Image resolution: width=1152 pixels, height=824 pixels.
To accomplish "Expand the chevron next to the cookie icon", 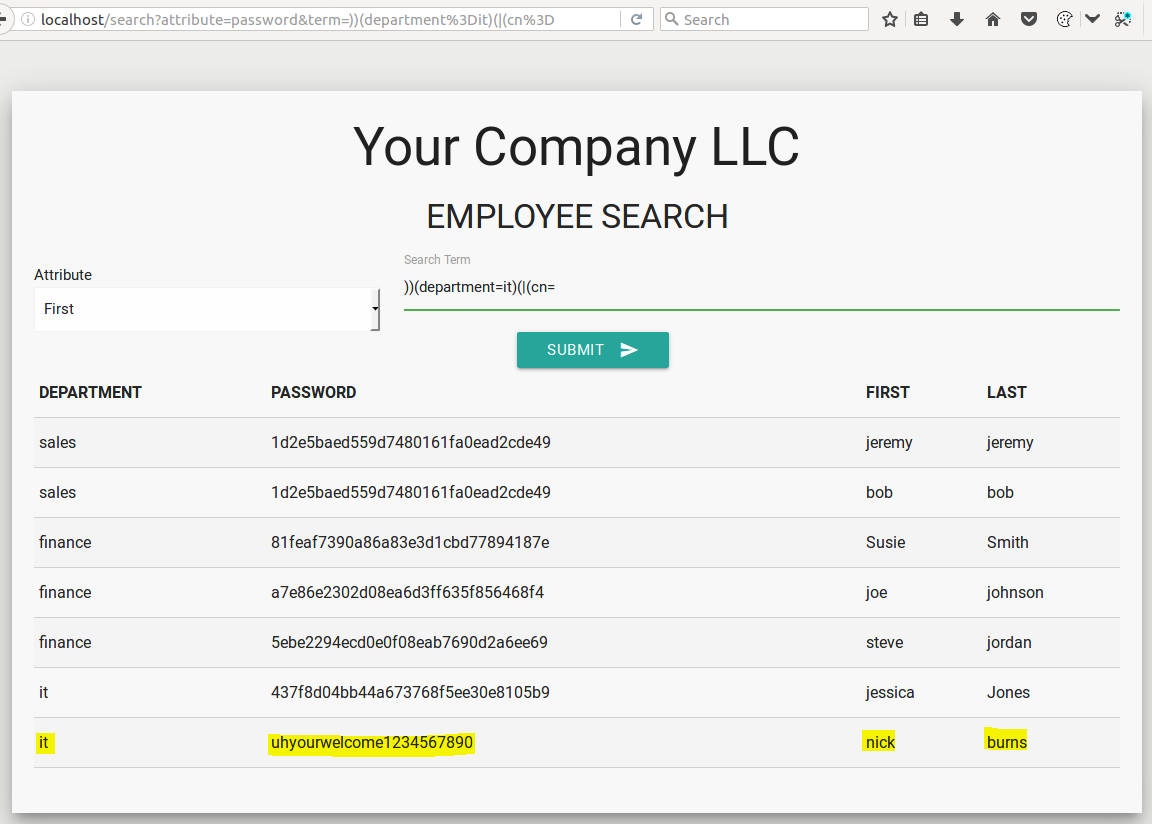I will [1092, 20].
